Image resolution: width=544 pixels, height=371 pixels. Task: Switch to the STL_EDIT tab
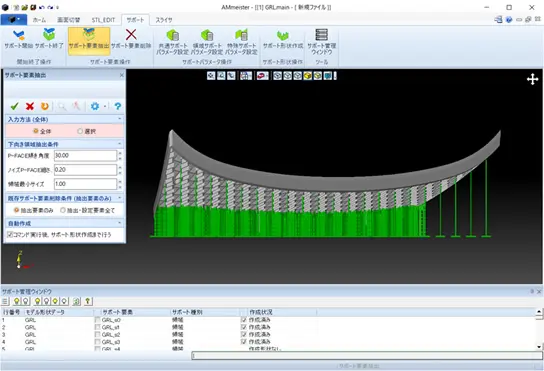103,20
